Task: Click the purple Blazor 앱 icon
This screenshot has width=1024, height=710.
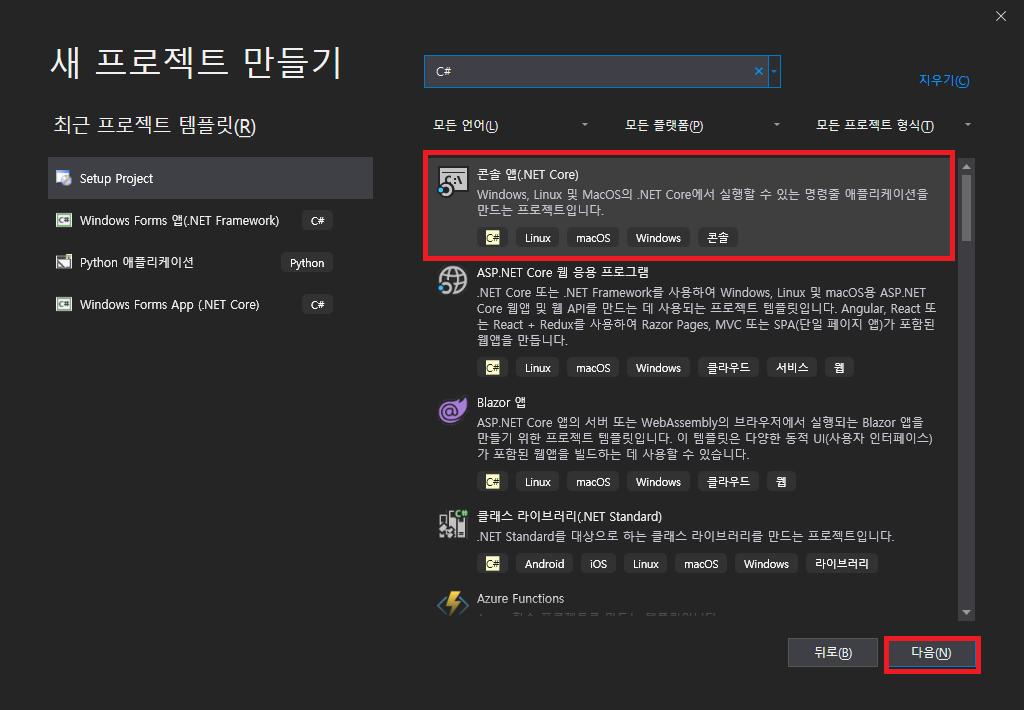Action: click(x=453, y=410)
